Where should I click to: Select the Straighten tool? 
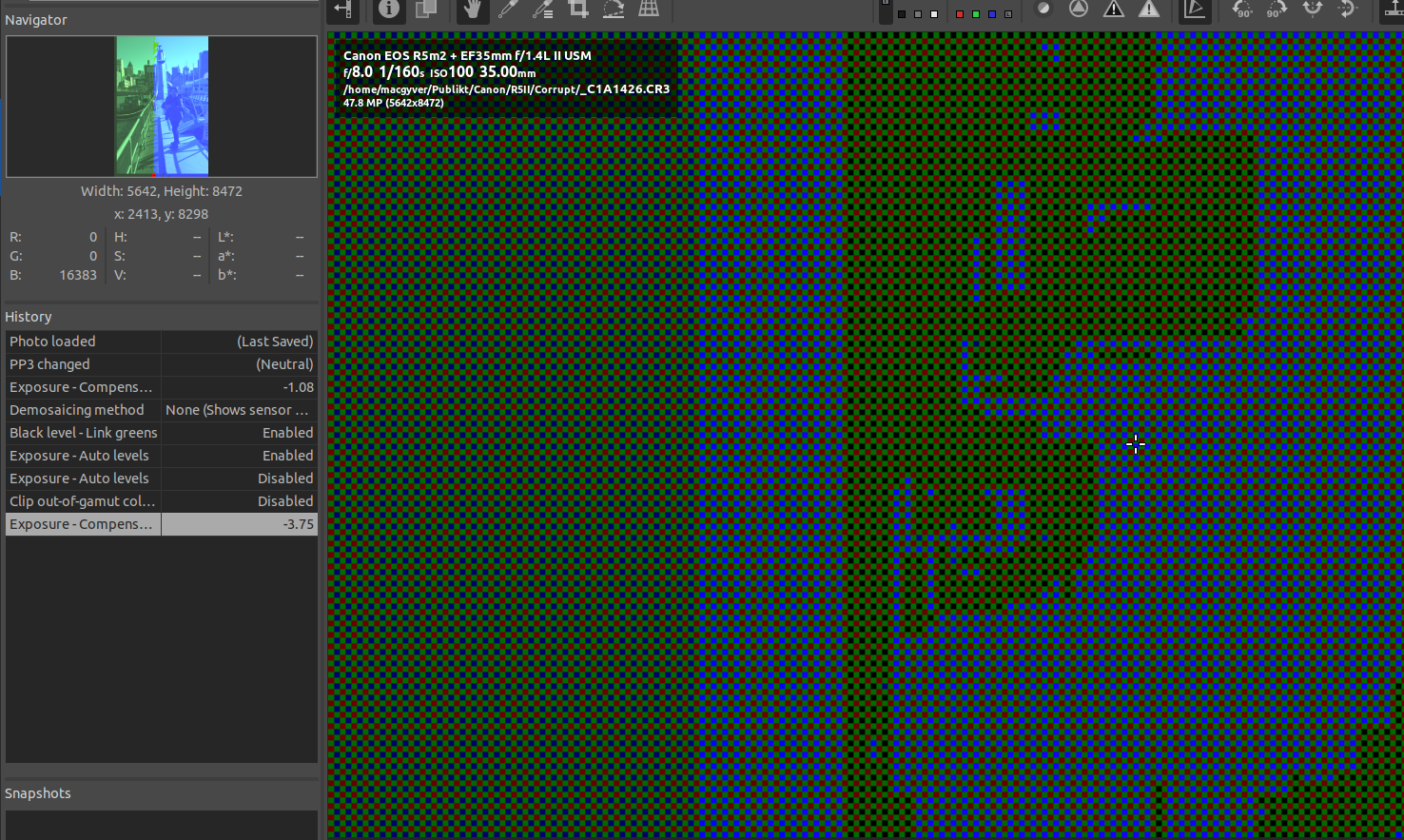pos(614,11)
